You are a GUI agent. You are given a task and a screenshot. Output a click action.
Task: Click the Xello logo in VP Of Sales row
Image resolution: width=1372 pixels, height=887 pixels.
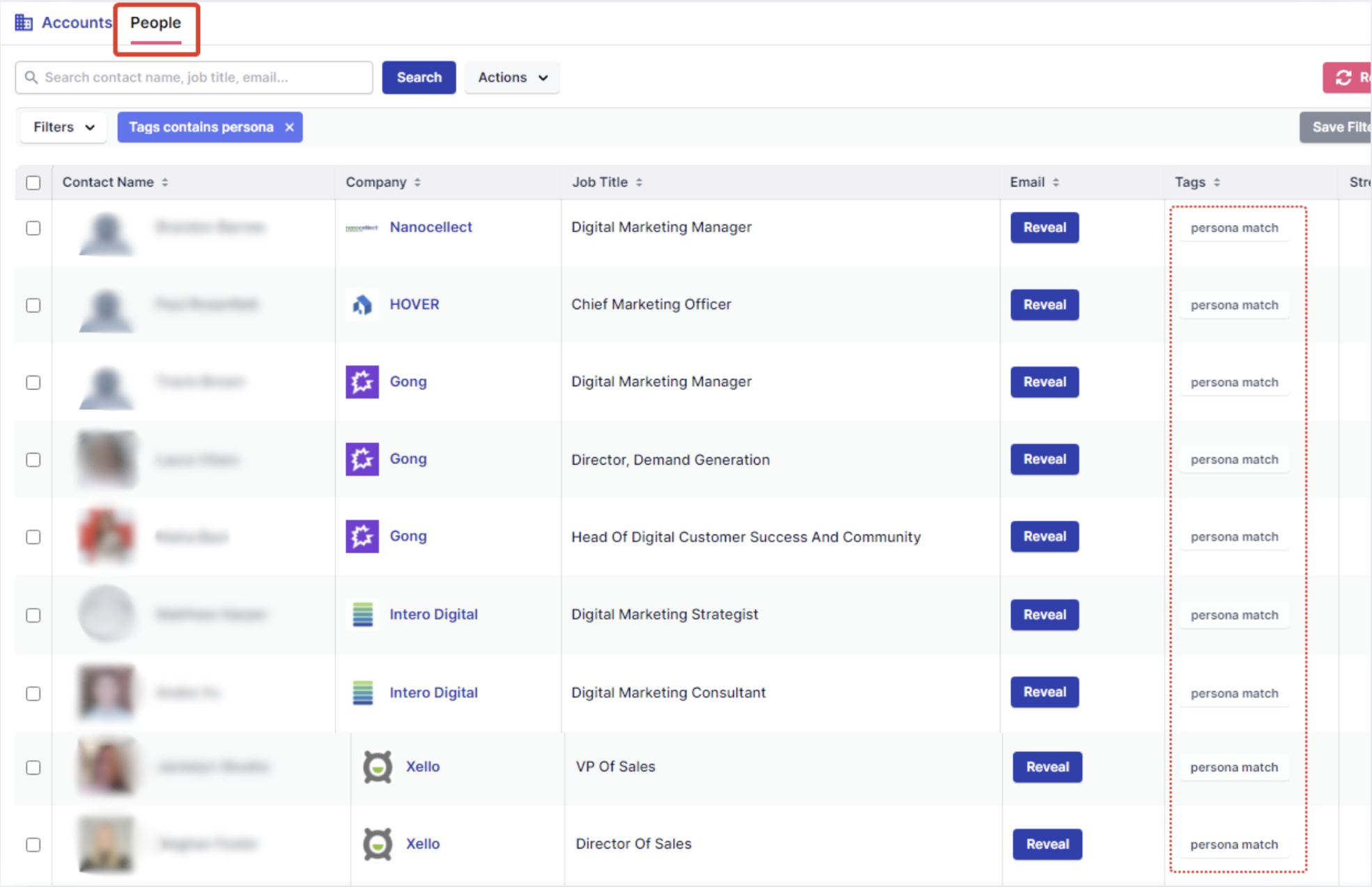click(x=377, y=766)
